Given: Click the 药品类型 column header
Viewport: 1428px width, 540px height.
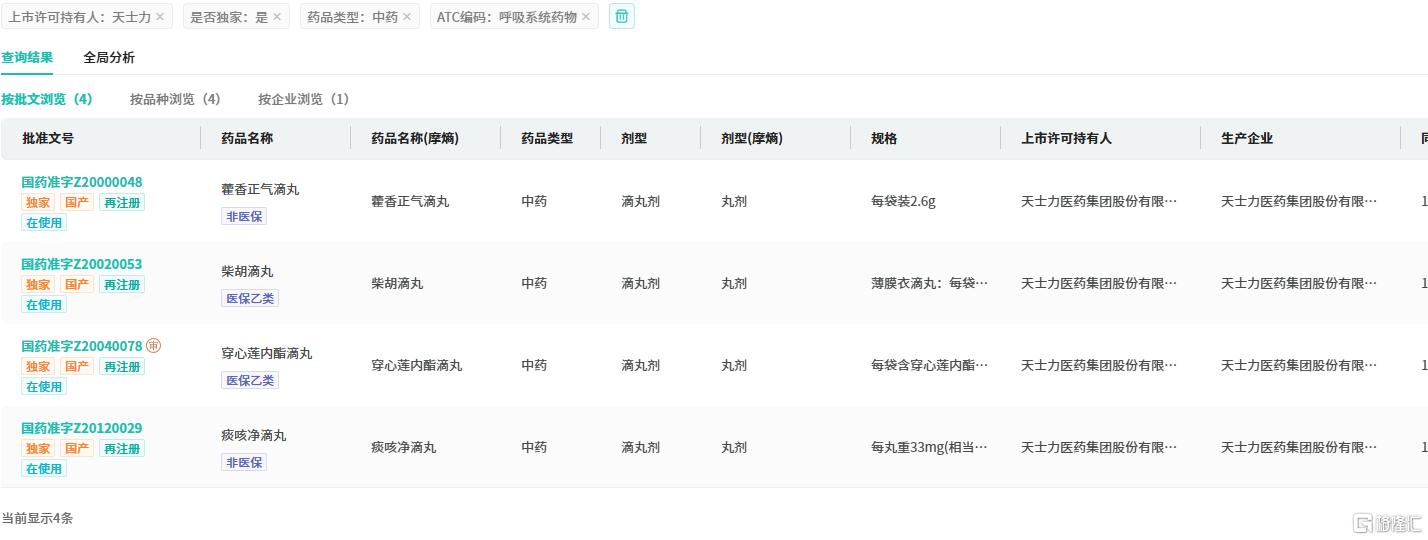Looking at the screenshot, I should point(547,138).
